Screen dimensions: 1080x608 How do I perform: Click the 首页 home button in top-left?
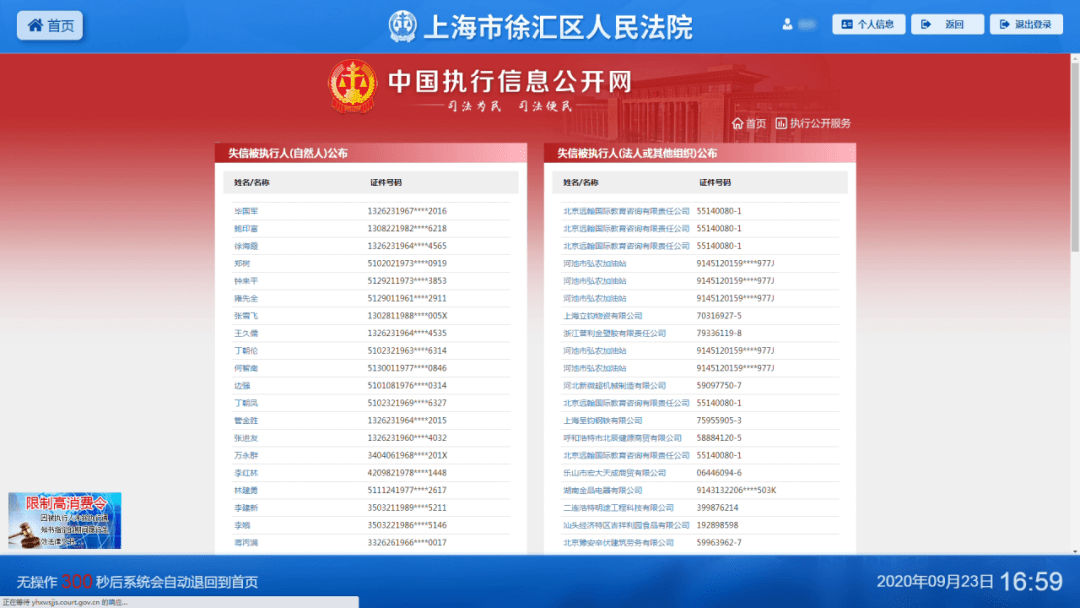[x=50, y=26]
